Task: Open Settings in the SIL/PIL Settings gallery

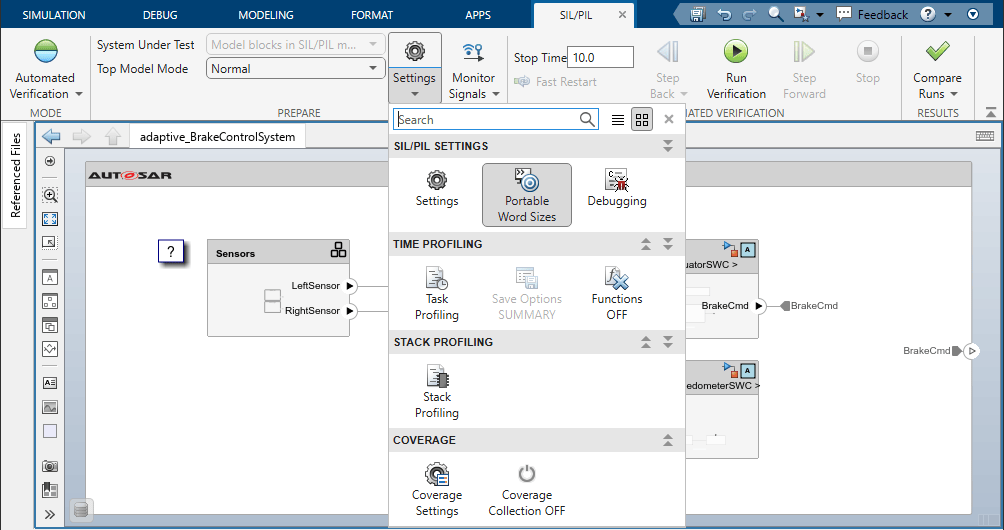Action: click(437, 188)
